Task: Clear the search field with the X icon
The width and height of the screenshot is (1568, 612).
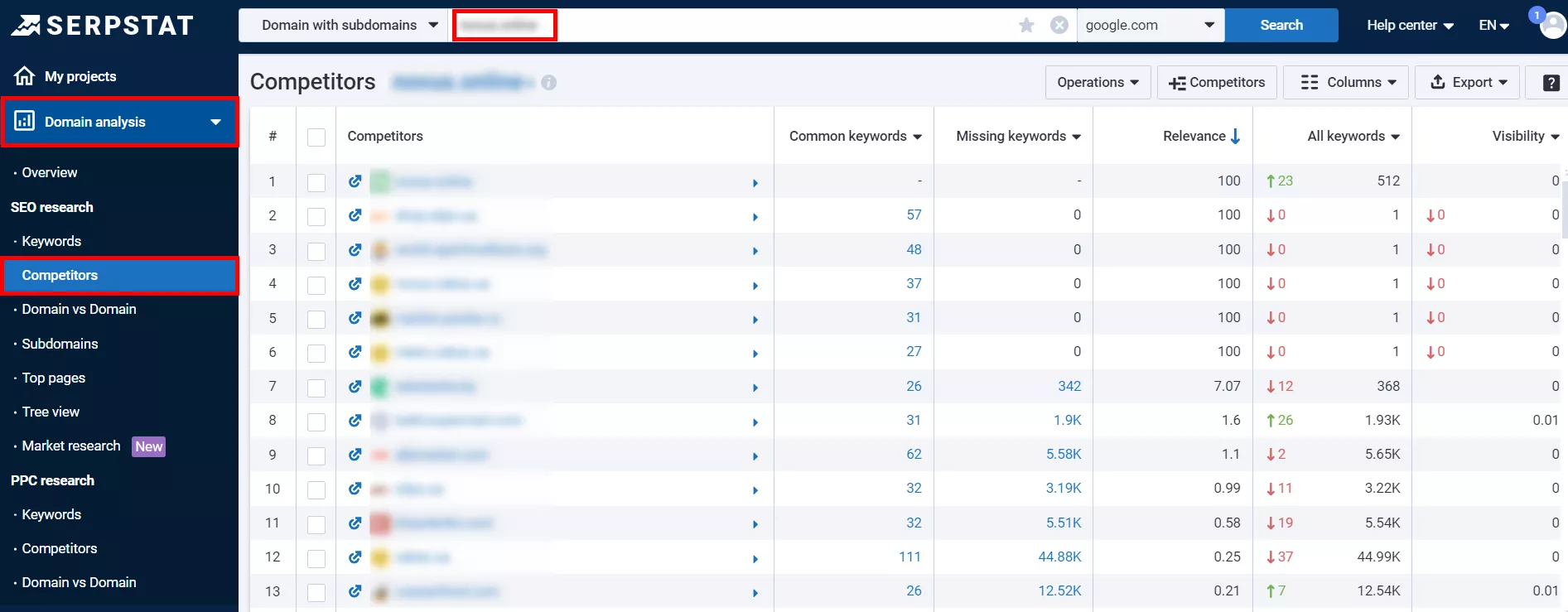Action: point(1059,25)
